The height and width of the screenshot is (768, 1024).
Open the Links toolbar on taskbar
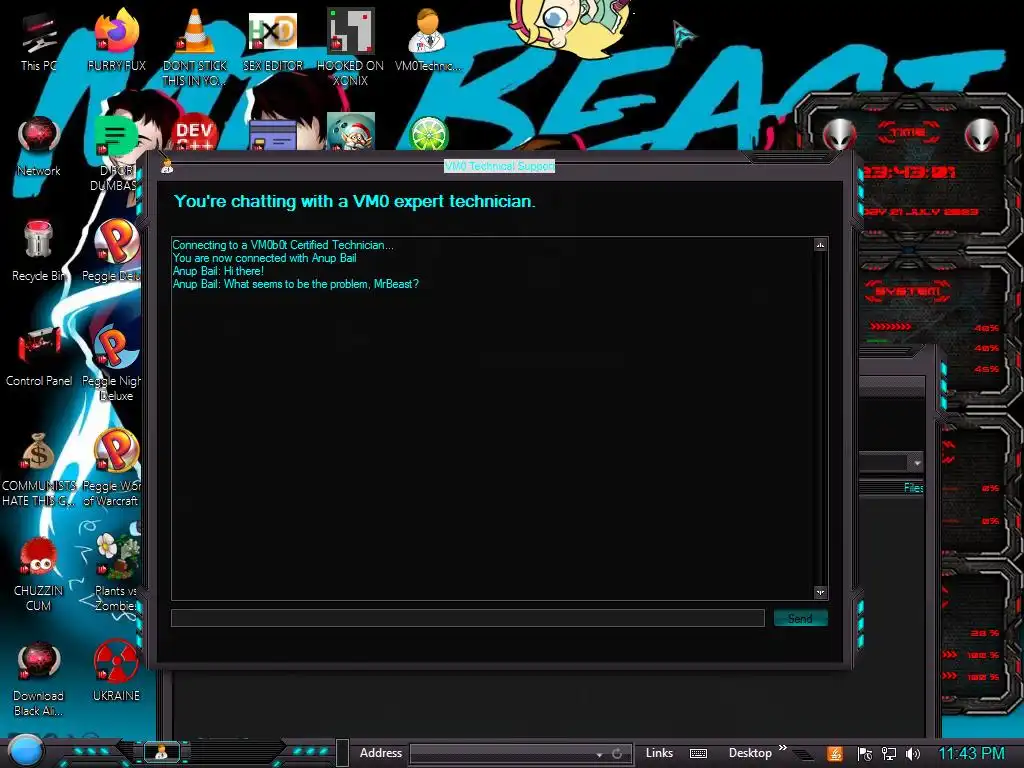pyautogui.click(x=659, y=753)
